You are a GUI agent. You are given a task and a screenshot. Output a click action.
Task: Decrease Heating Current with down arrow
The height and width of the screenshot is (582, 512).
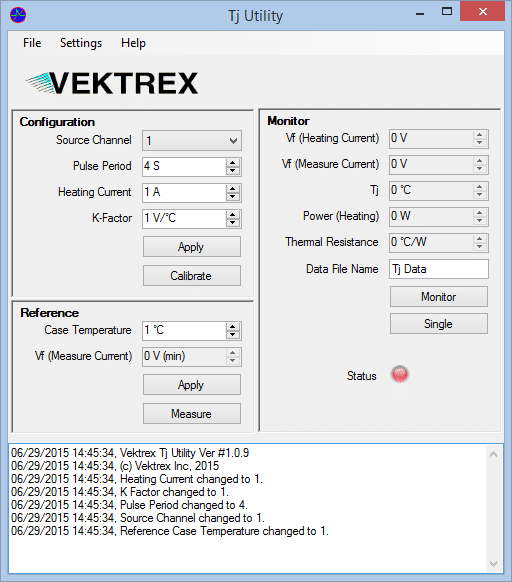click(233, 197)
